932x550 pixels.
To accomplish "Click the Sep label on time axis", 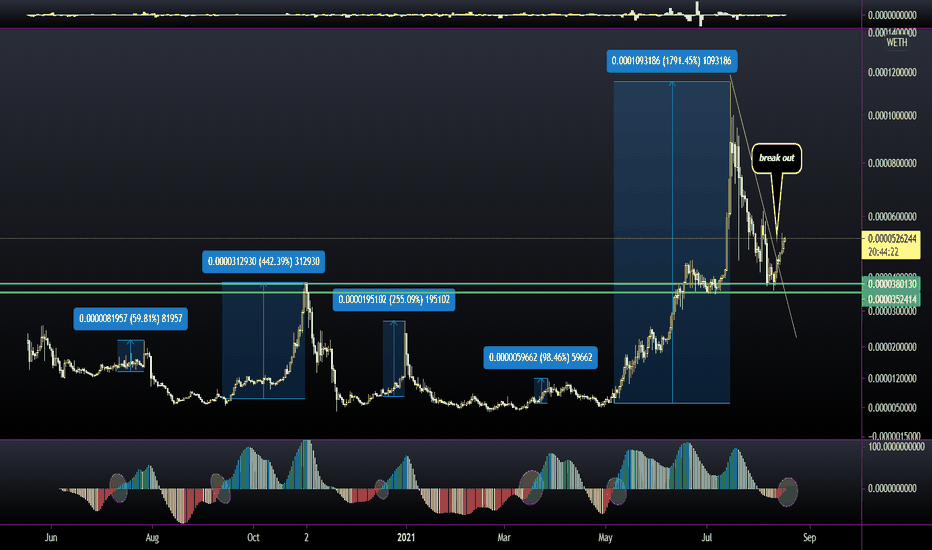I will click(809, 538).
